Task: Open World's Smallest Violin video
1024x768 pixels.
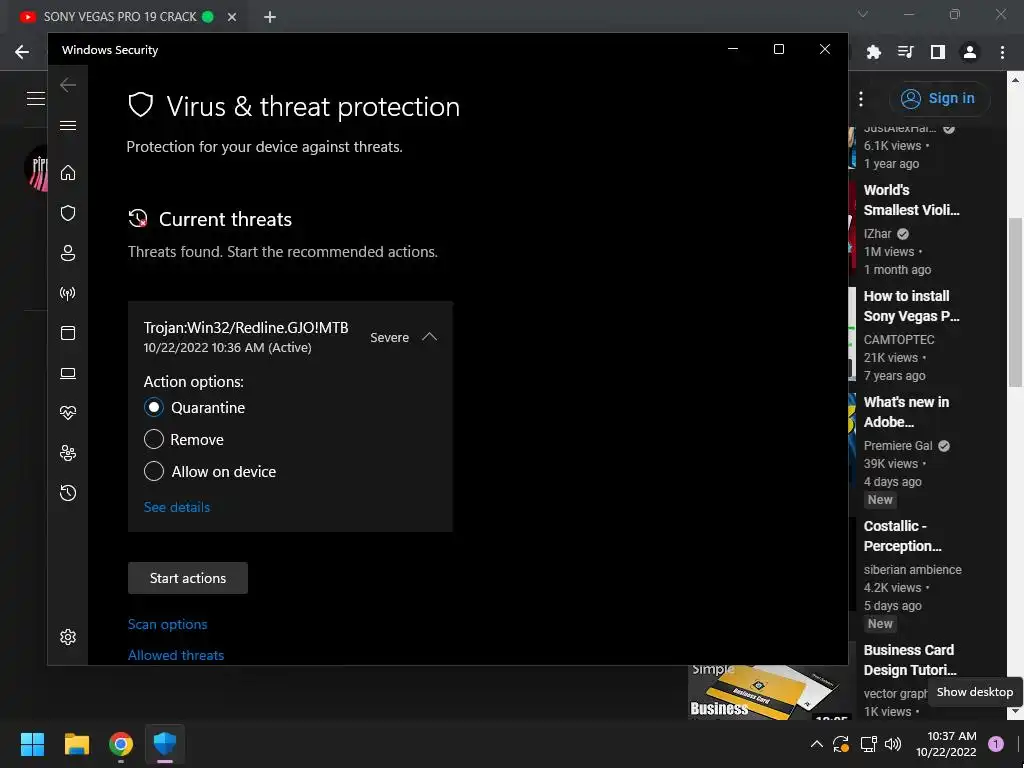Action: (x=912, y=200)
